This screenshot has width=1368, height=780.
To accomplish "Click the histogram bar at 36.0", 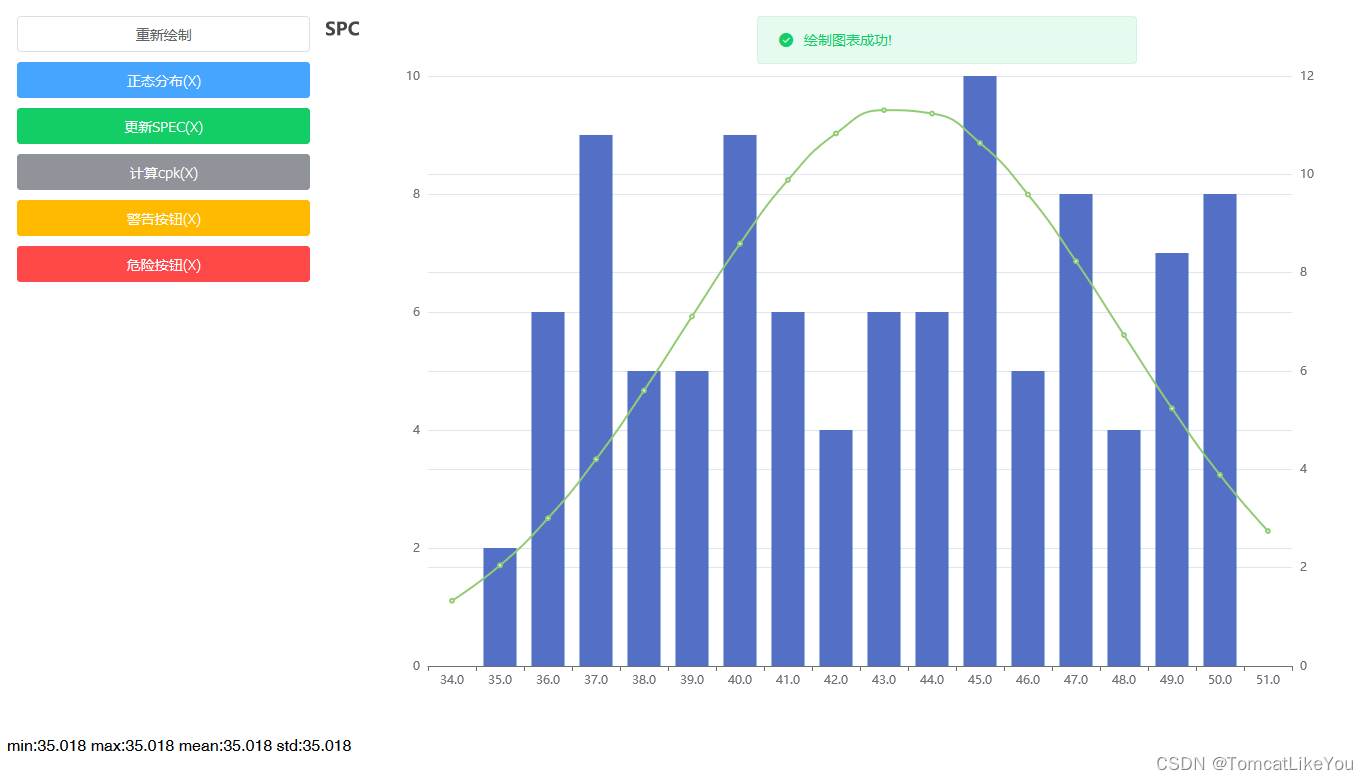I will [x=548, y=489].
